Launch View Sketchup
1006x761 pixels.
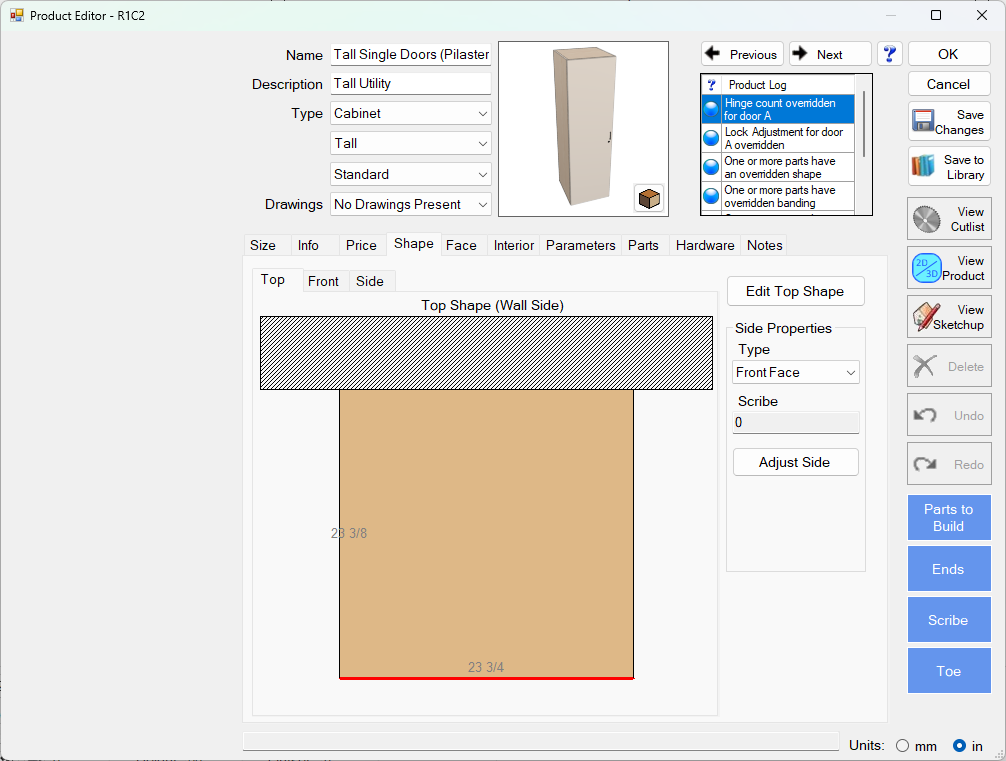point(949,317)
